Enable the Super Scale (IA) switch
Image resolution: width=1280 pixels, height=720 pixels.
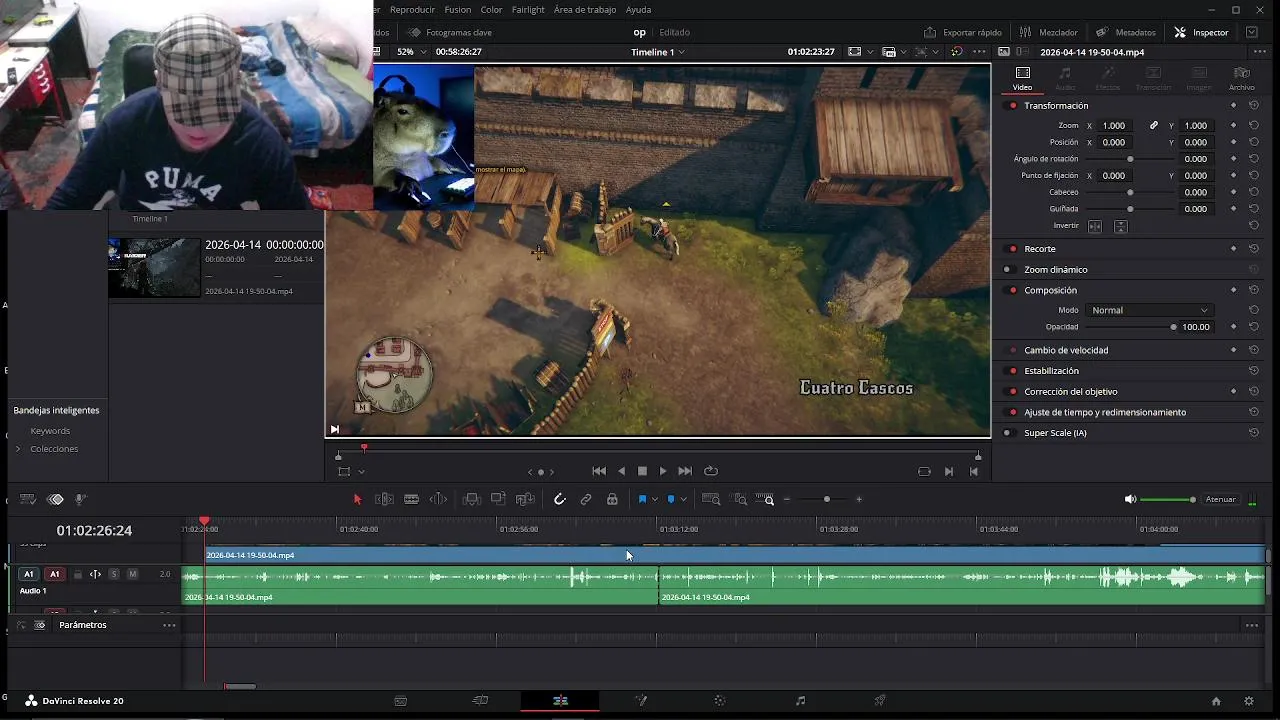pos(1009,433)
